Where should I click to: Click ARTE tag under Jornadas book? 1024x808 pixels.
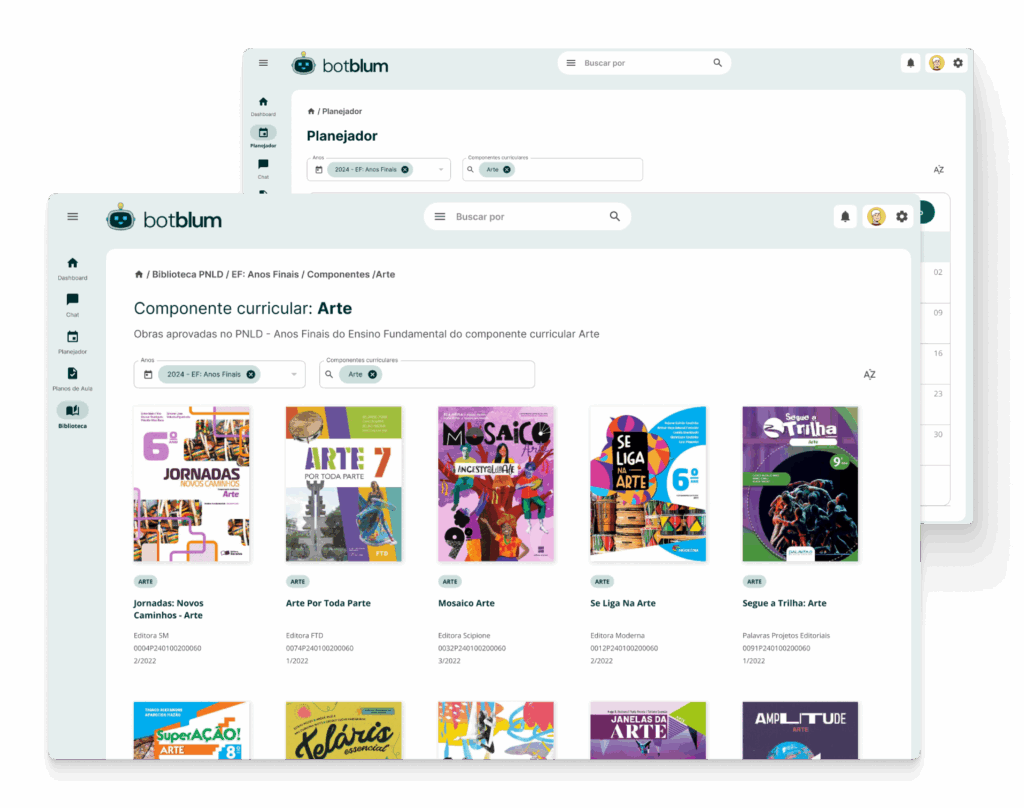(x=145, y=581)
